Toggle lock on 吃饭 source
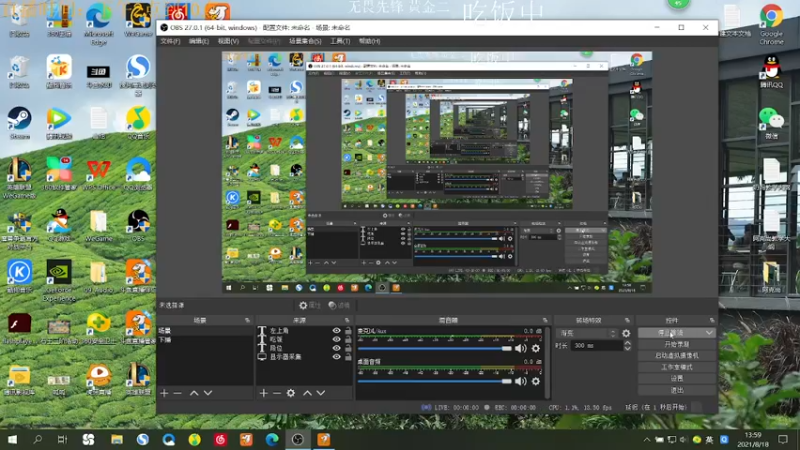The height and width of the screenshot is (450, 800). point(348,339)
